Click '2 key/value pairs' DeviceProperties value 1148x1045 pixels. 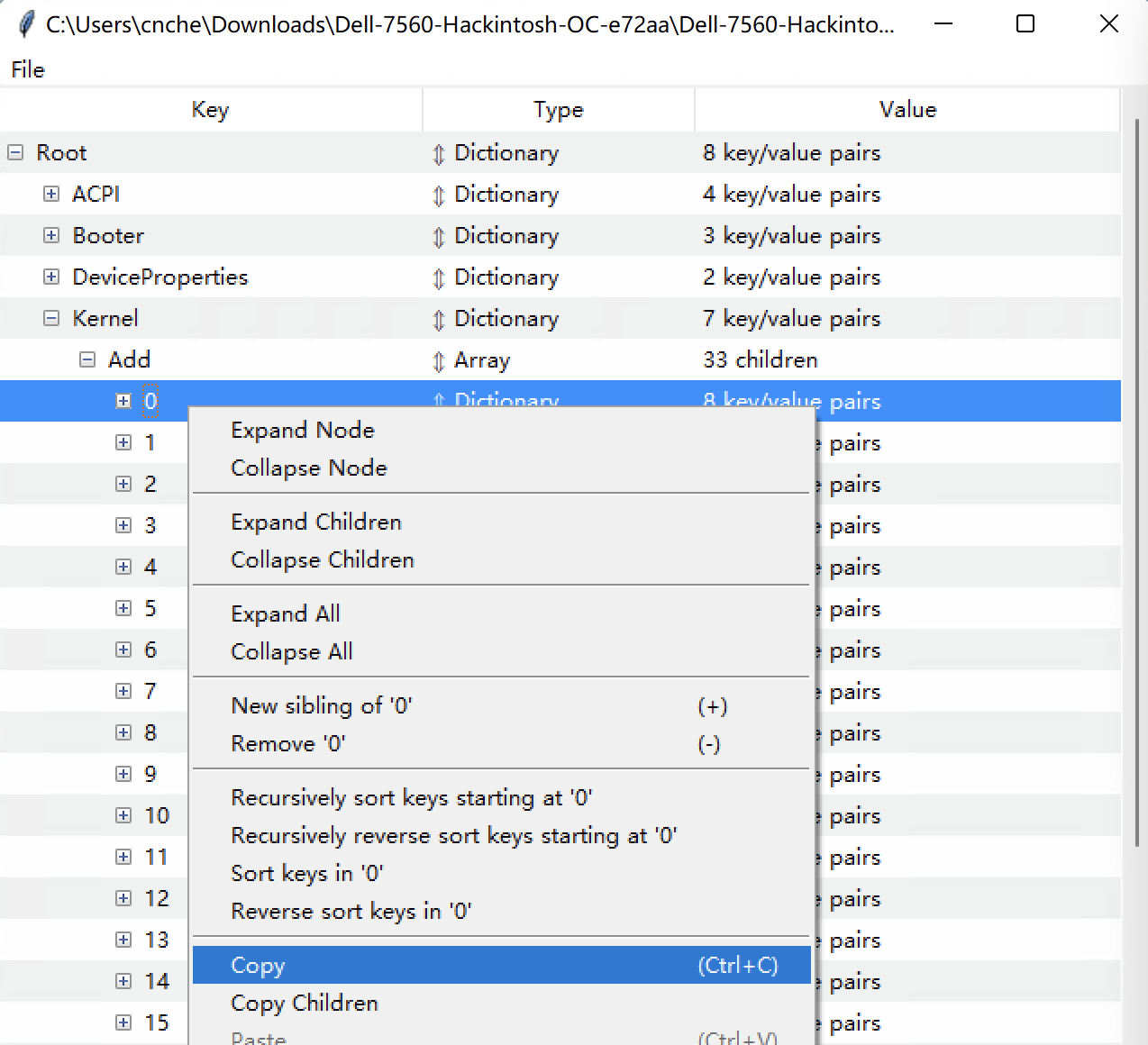click(792, 277)
